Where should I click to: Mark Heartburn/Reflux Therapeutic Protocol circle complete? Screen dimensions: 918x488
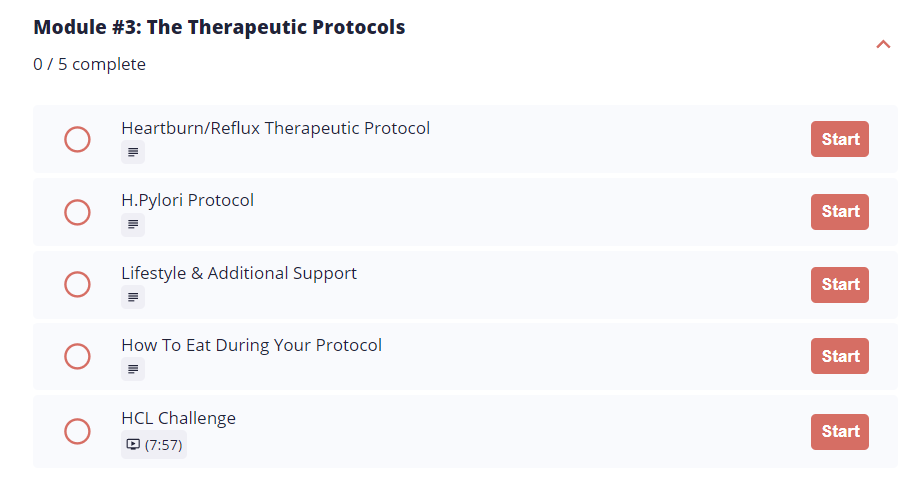[x=77, y=139]
